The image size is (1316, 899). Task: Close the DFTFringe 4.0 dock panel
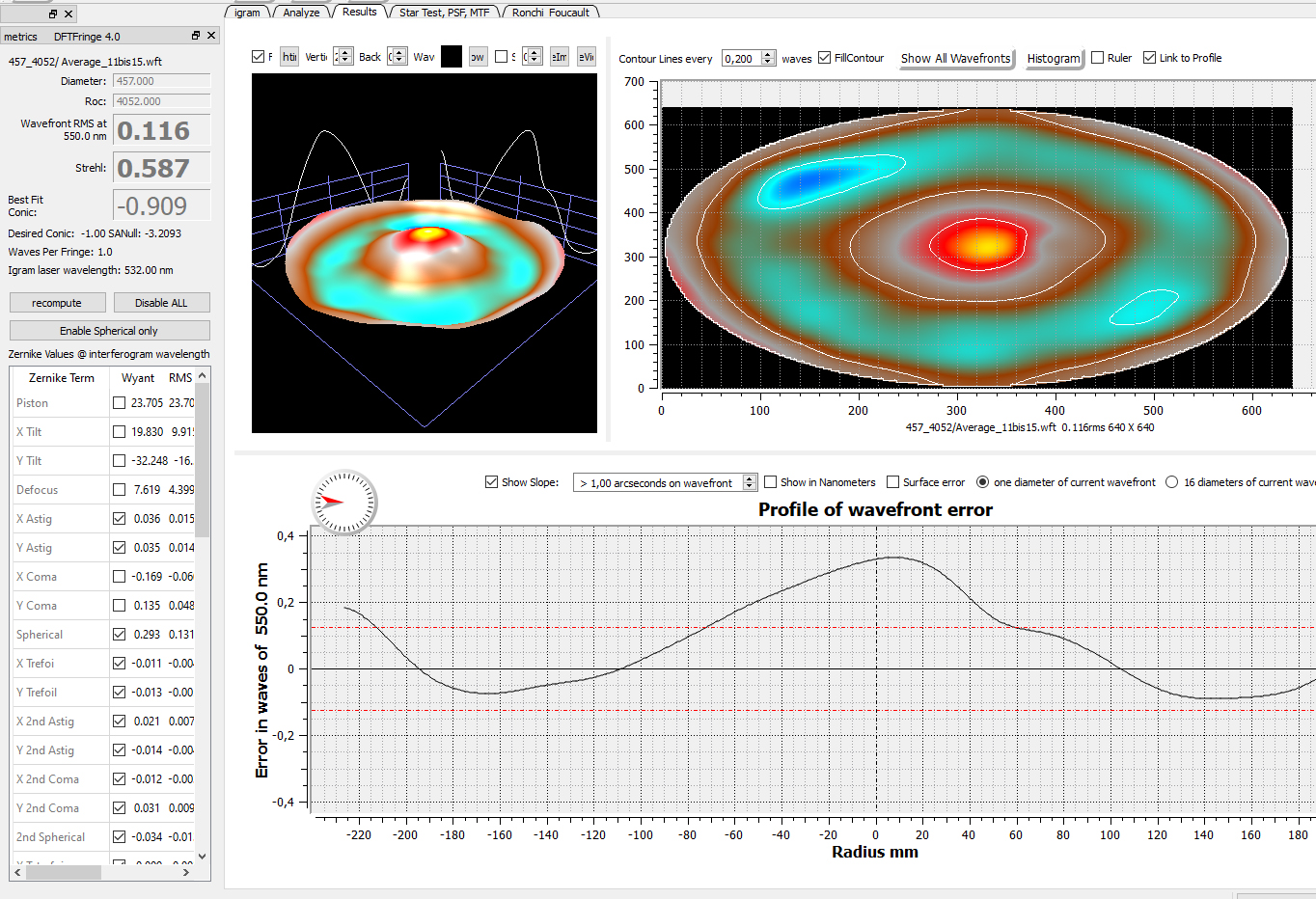(x=211, y=36)
